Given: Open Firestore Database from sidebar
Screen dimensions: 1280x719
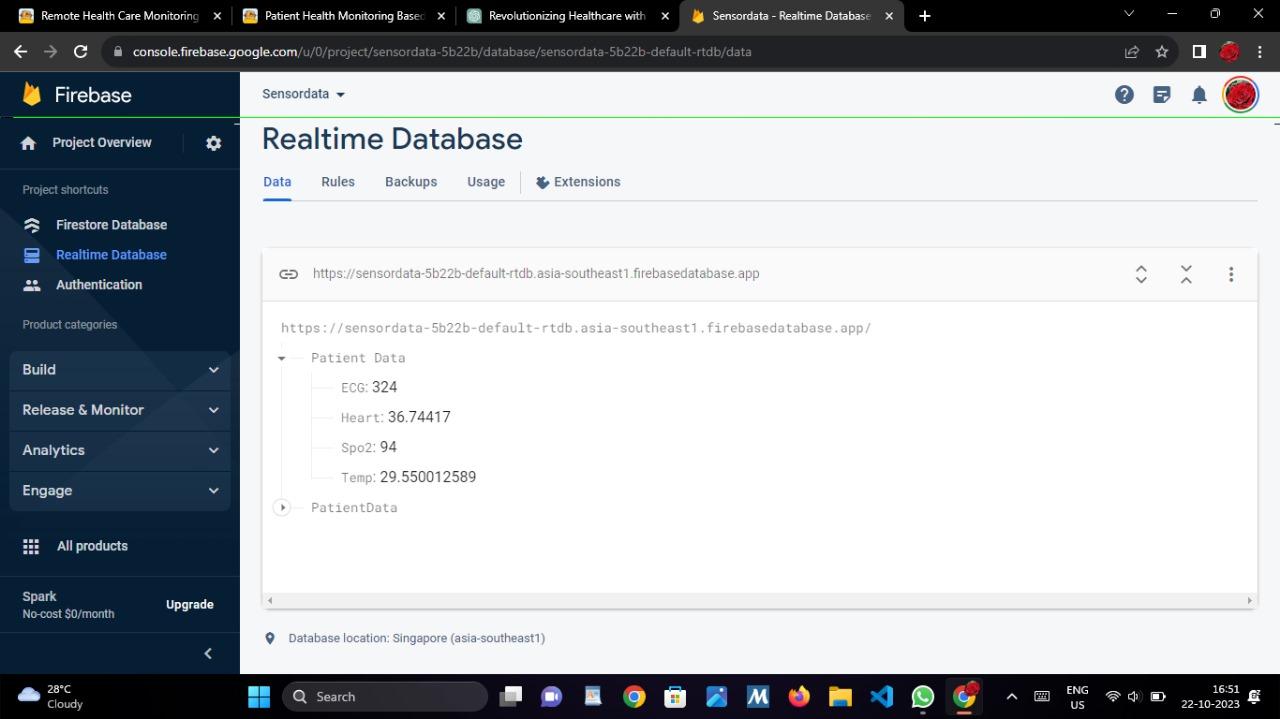Looking at the screenshot, I should (x=111, y=225).
